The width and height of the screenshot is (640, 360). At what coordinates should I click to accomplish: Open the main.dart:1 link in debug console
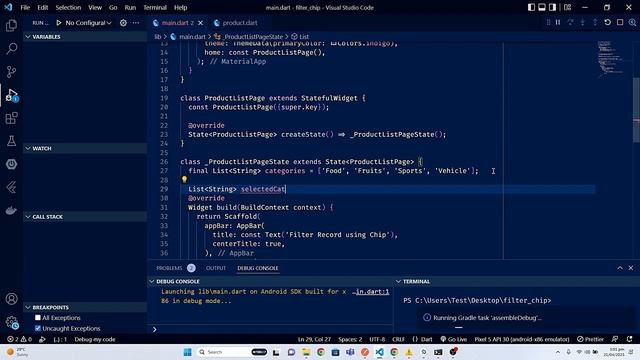(371, 291)
